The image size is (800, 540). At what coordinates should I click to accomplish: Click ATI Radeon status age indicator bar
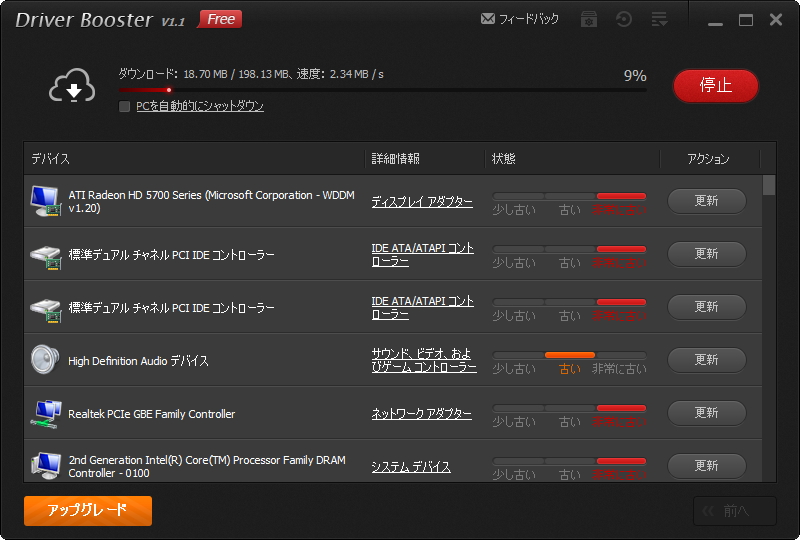(x=569, y=196)
